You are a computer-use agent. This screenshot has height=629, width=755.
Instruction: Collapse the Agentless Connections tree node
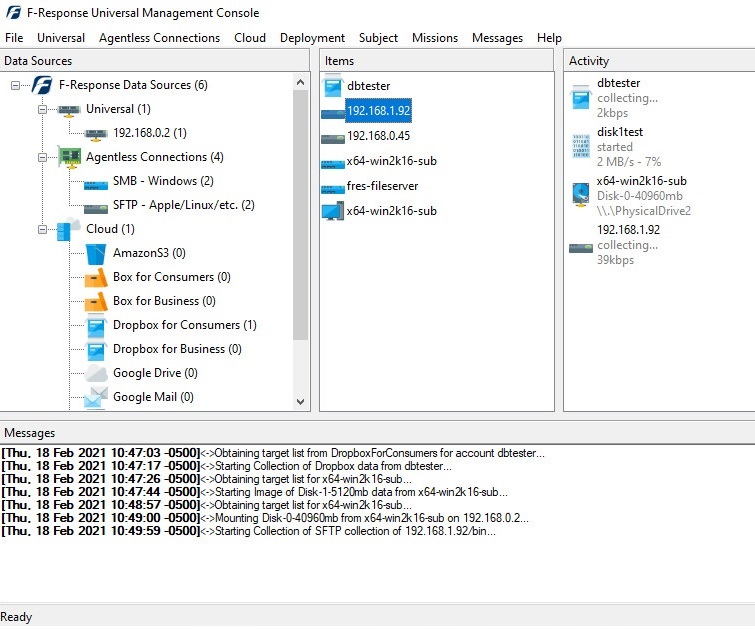tap(42, 157)
